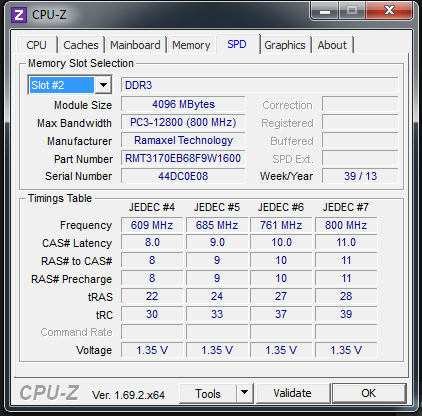Screen dimensions: 422x416
Task: Click the empty SPD Ext. field
Action: [360, 158]
